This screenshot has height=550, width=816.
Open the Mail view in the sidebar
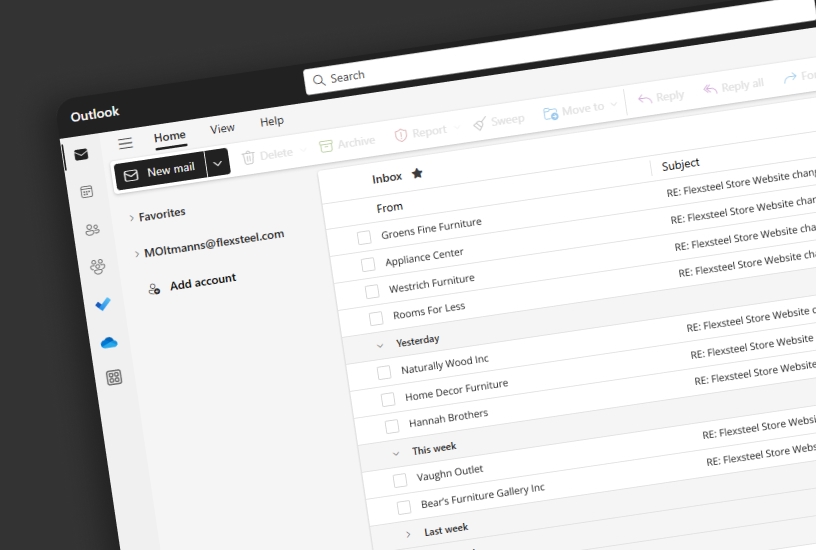point(81,155)
